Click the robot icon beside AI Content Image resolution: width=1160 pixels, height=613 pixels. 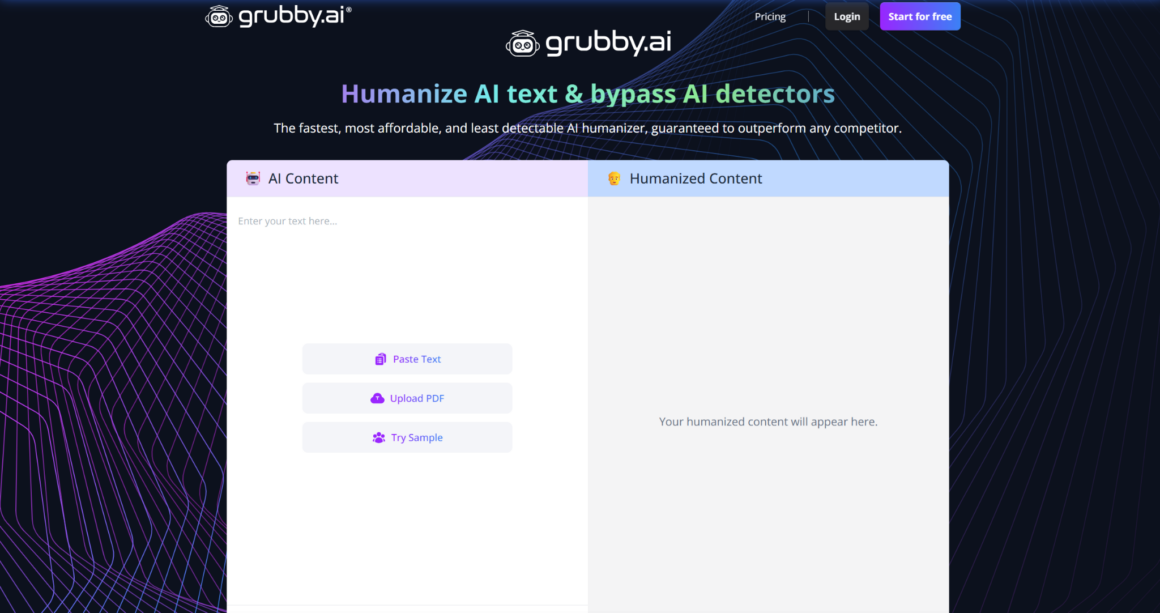click(x=253, y=178)
